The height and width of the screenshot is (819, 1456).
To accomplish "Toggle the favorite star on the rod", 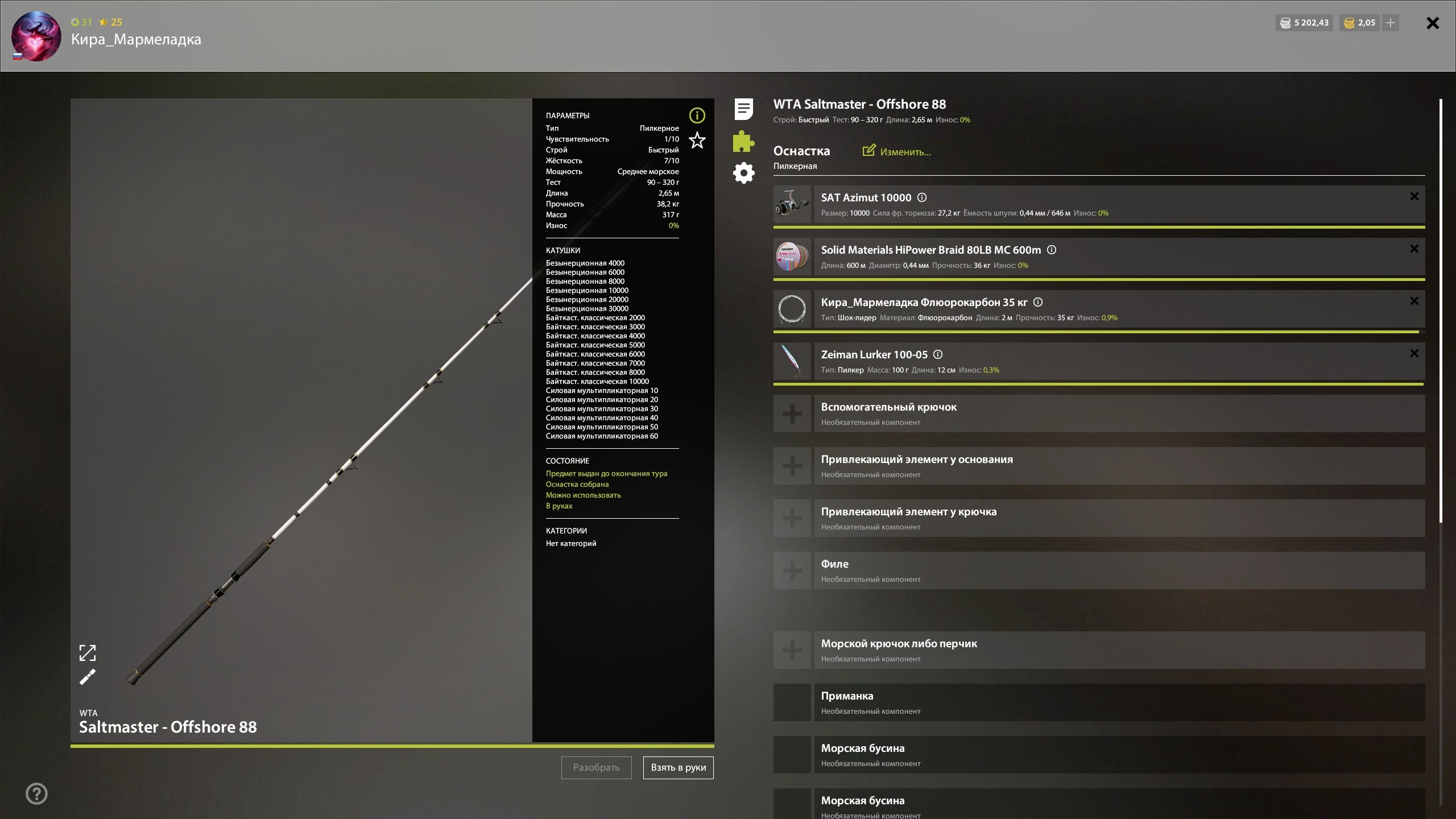I will tap(697, 140).
